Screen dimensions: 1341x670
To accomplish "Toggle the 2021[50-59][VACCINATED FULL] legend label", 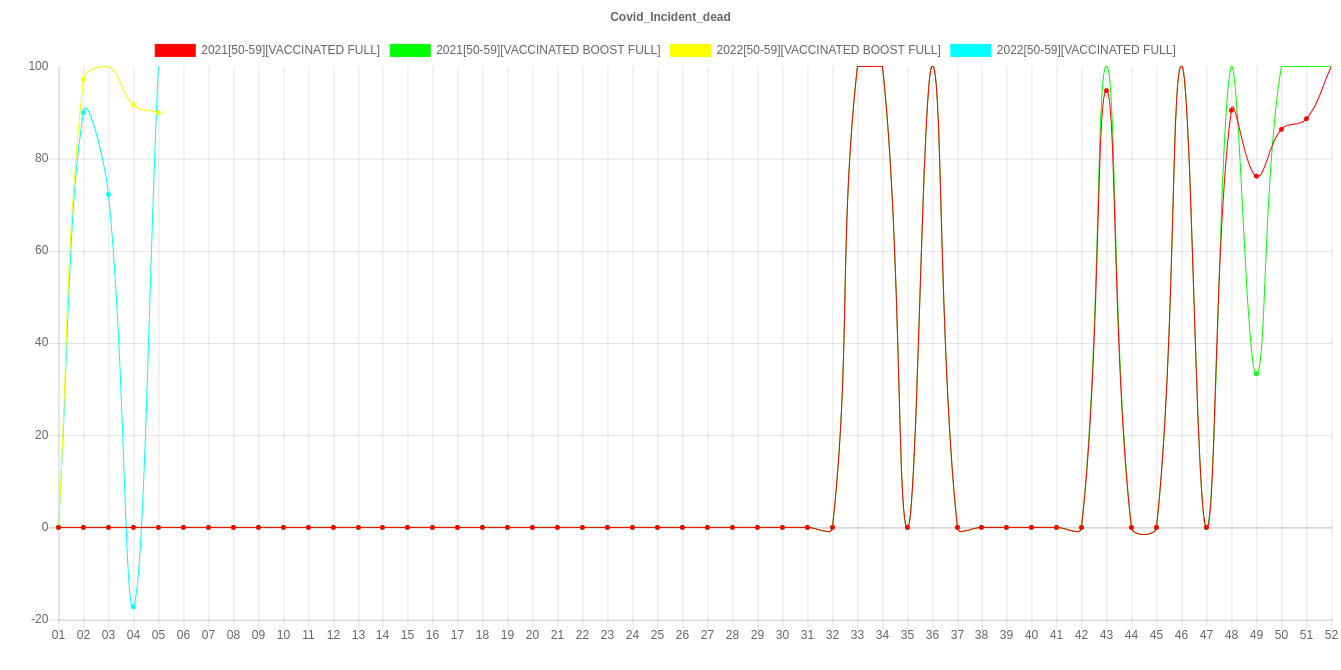I will coord(290,50).
